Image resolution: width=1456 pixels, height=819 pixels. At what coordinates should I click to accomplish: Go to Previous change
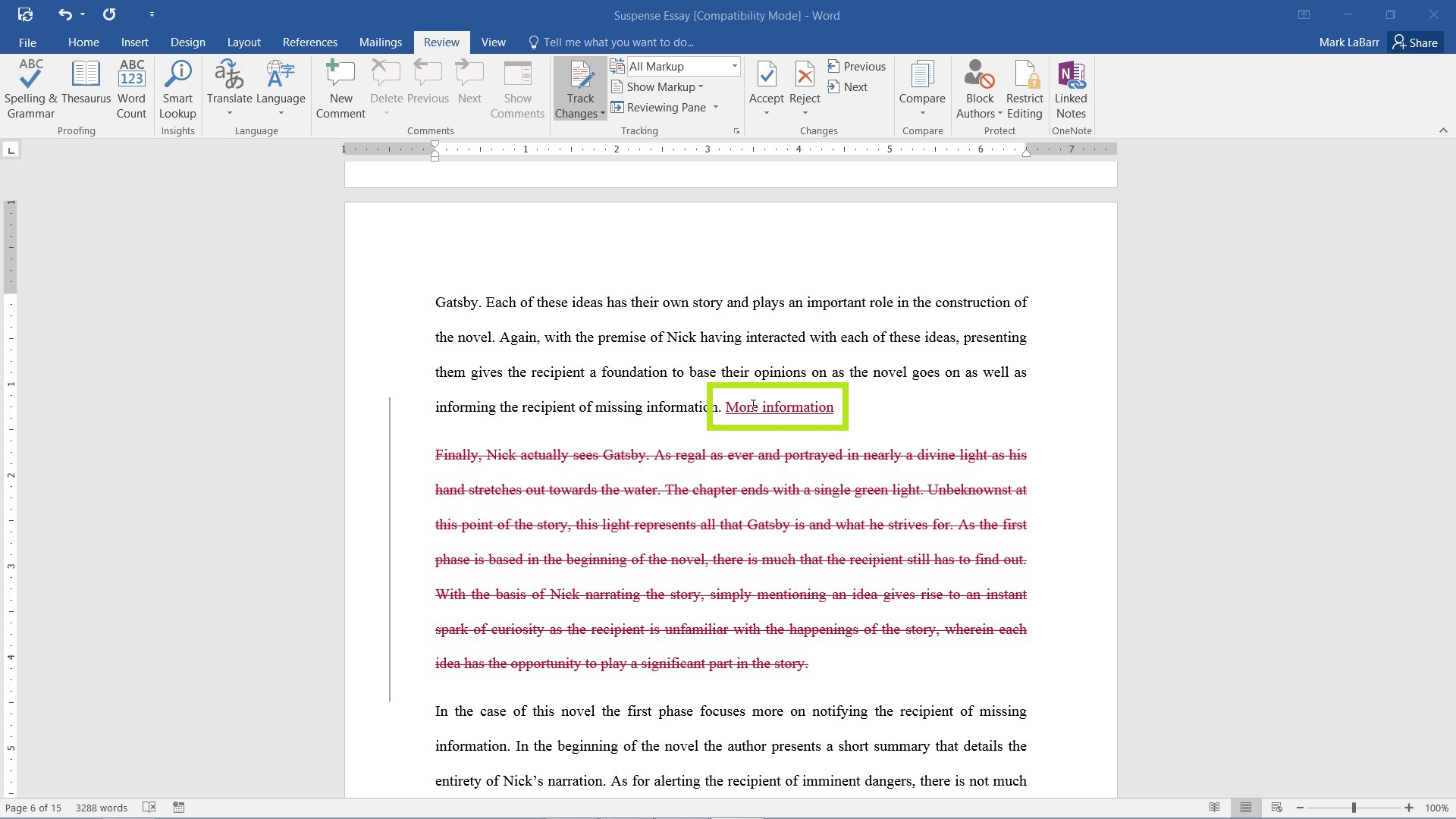click(x=856, y=67)
